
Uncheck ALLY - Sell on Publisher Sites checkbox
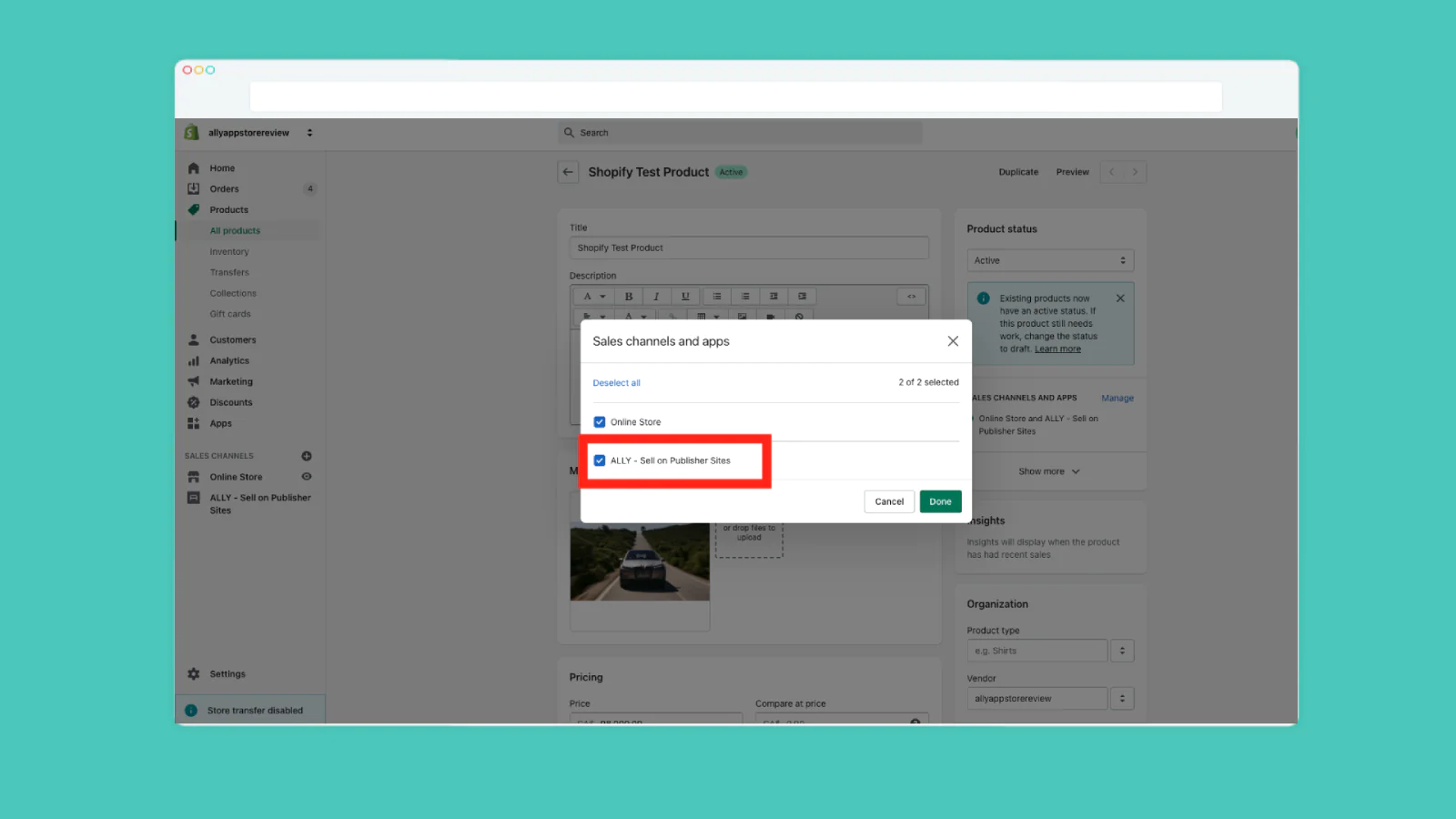pos(600,460)
